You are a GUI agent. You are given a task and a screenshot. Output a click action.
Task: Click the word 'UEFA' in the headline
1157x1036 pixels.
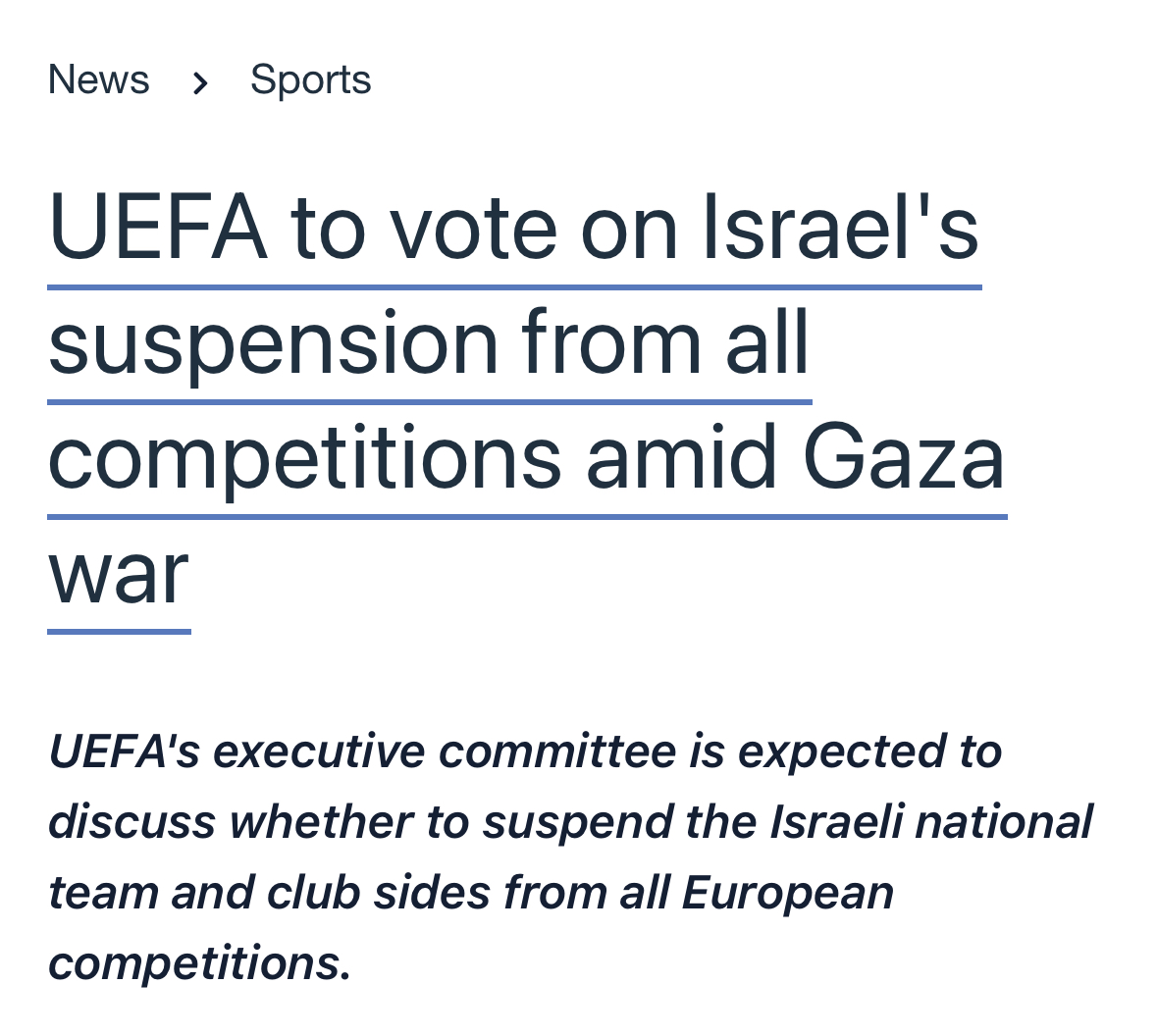157,228
